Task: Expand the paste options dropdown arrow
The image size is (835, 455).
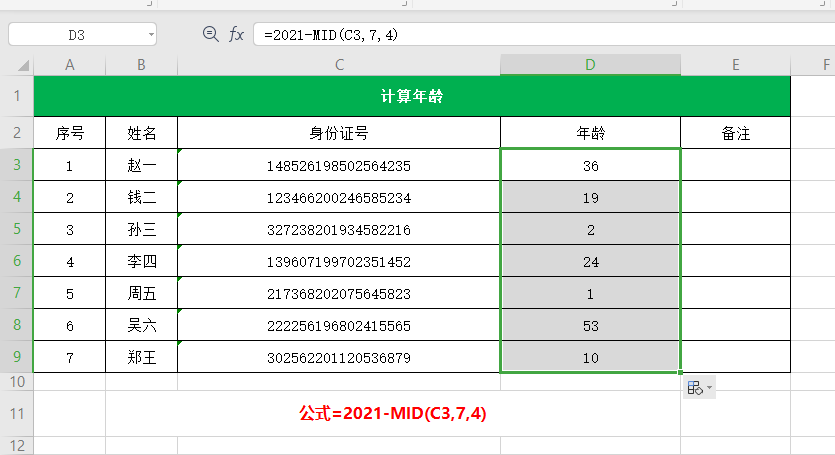Action: click(709, 387)
